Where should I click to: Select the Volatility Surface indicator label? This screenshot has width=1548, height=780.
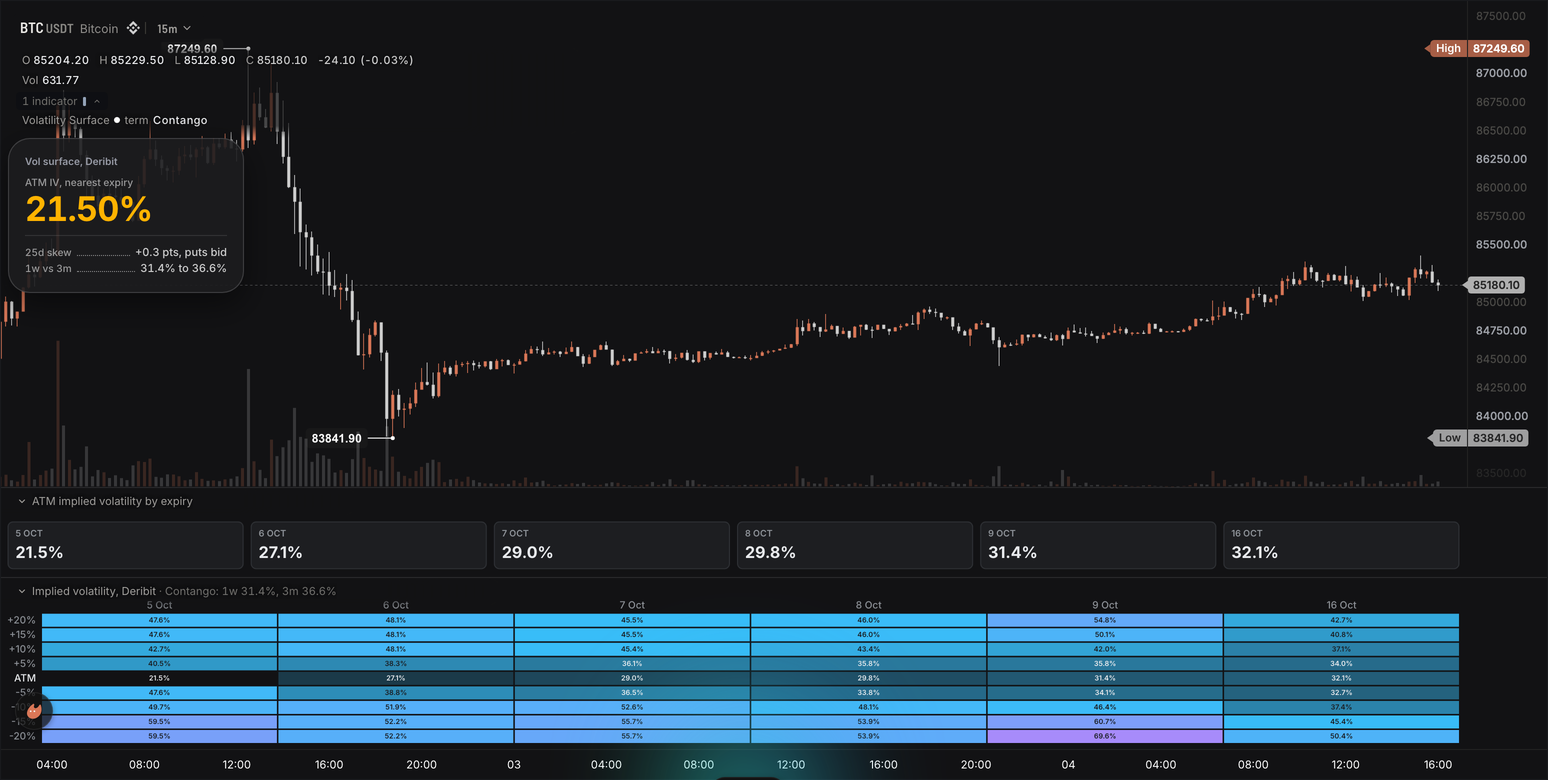tap(66, 120)
